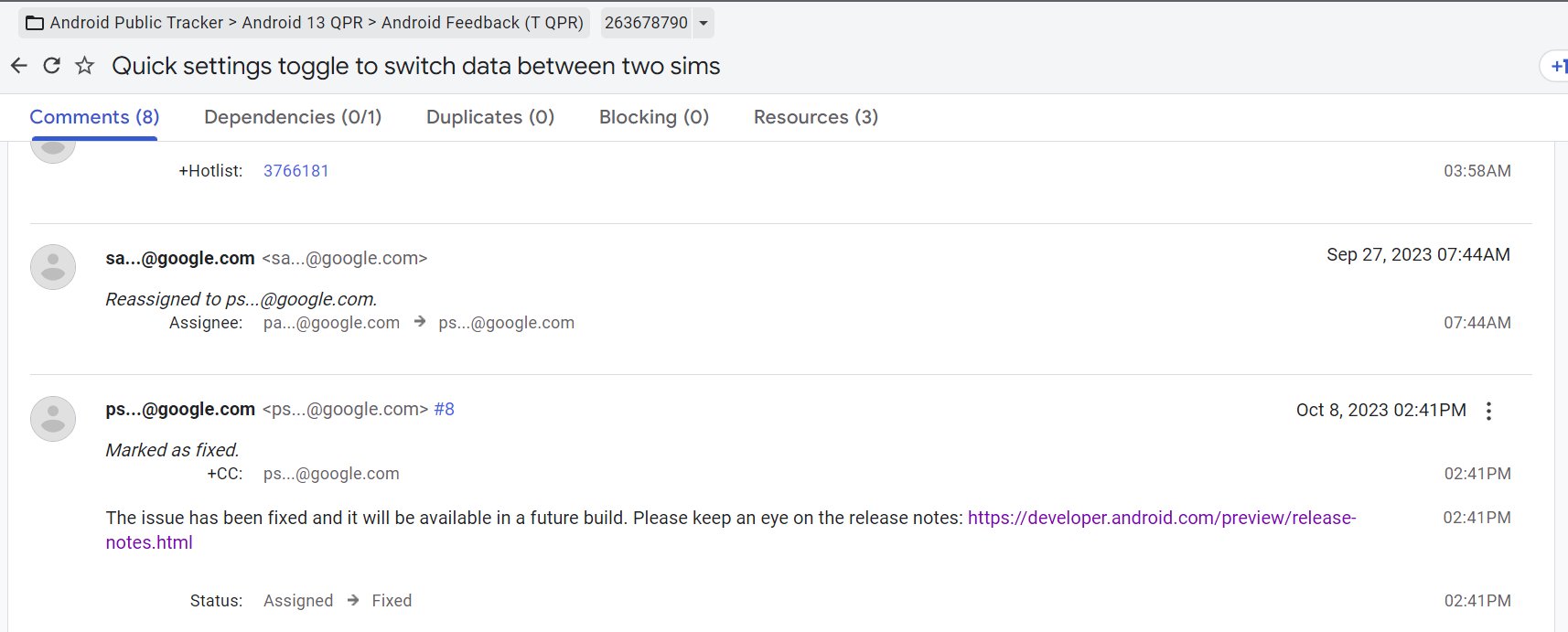Click issue number 263678790
1568x632 pixels.
pyautogui.click(x=646, y=23)
